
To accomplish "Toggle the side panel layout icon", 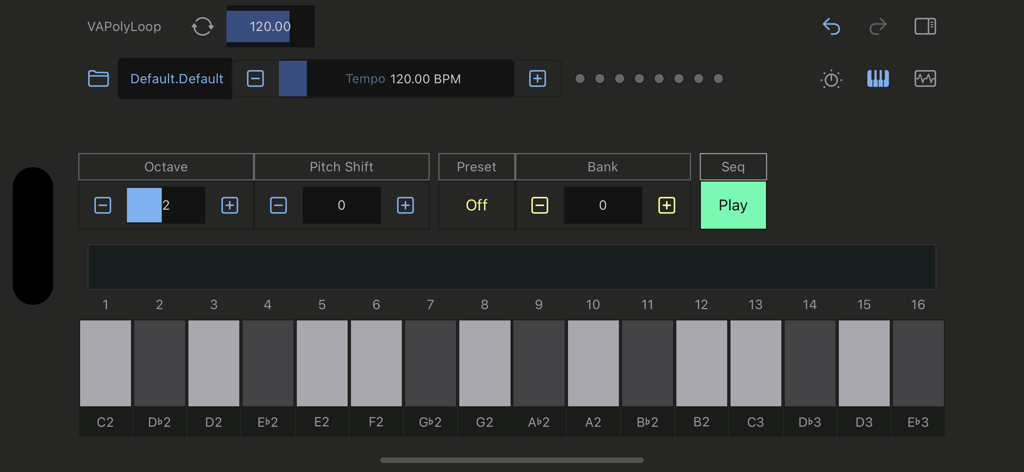I will [x=925, y=27].
